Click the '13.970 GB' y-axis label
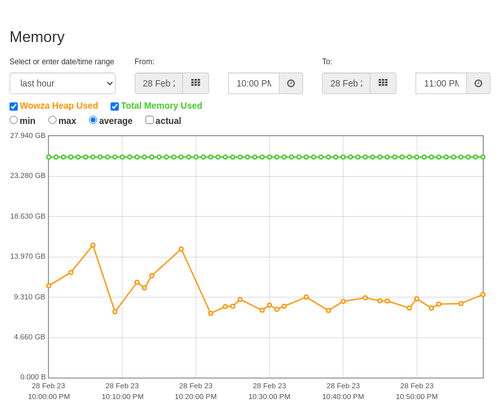This screenshot has width=500, height=403. pos(28,256)
